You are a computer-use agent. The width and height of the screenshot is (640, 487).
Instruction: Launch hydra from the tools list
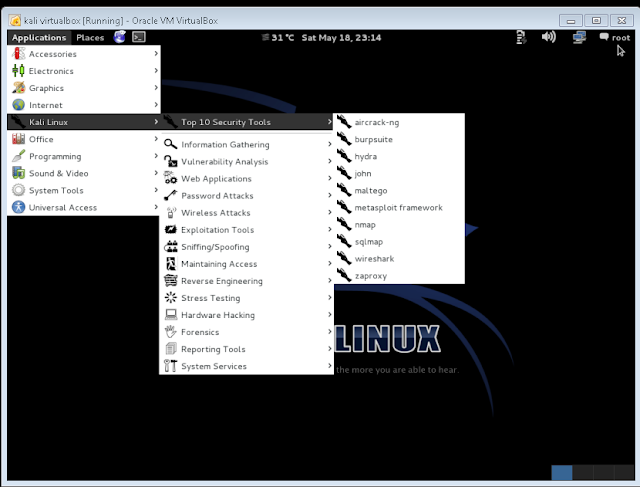(399, 156)
